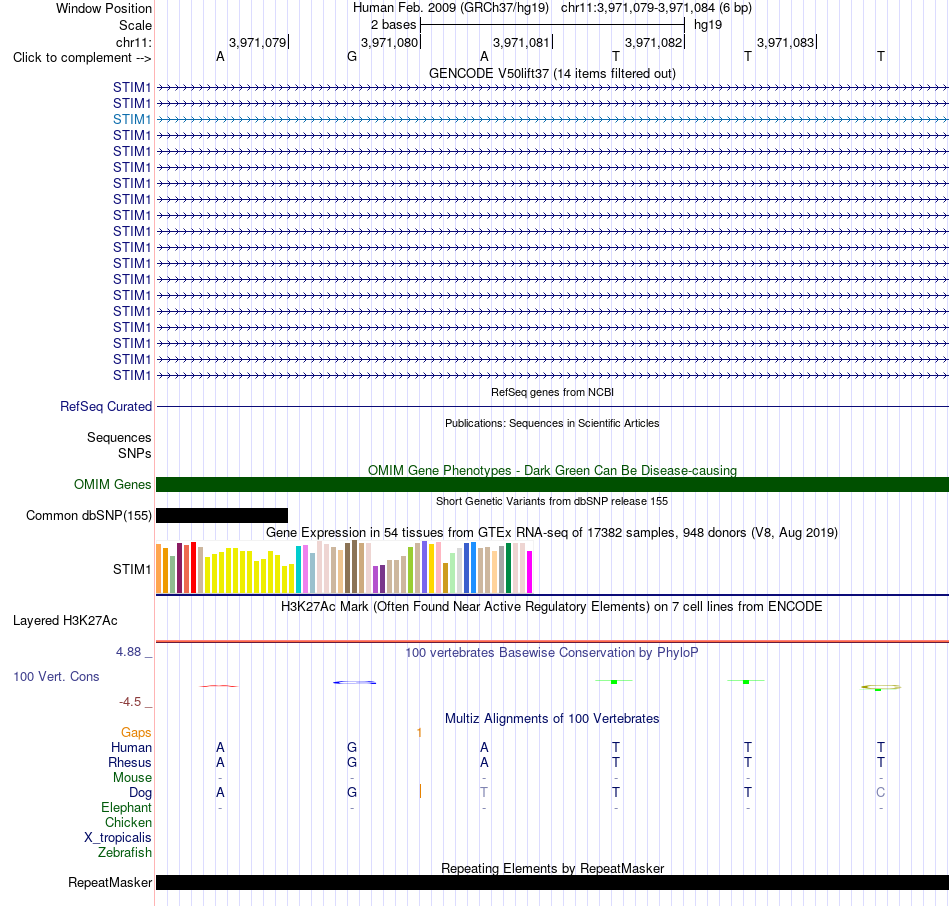The image size is (950, 906).
Task: Open the OMIM Genes track label
Action: (x=113, y=484)
